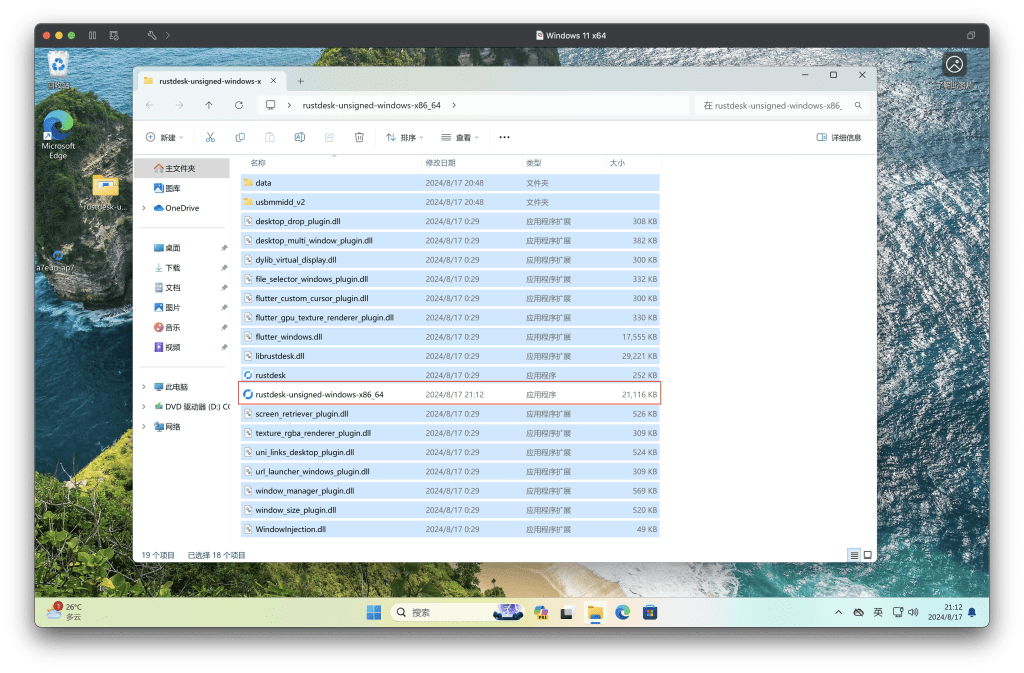Screen dimensions: 1024x673
Task: Open the see-more menu with three dots
Action: click(503, 137)
